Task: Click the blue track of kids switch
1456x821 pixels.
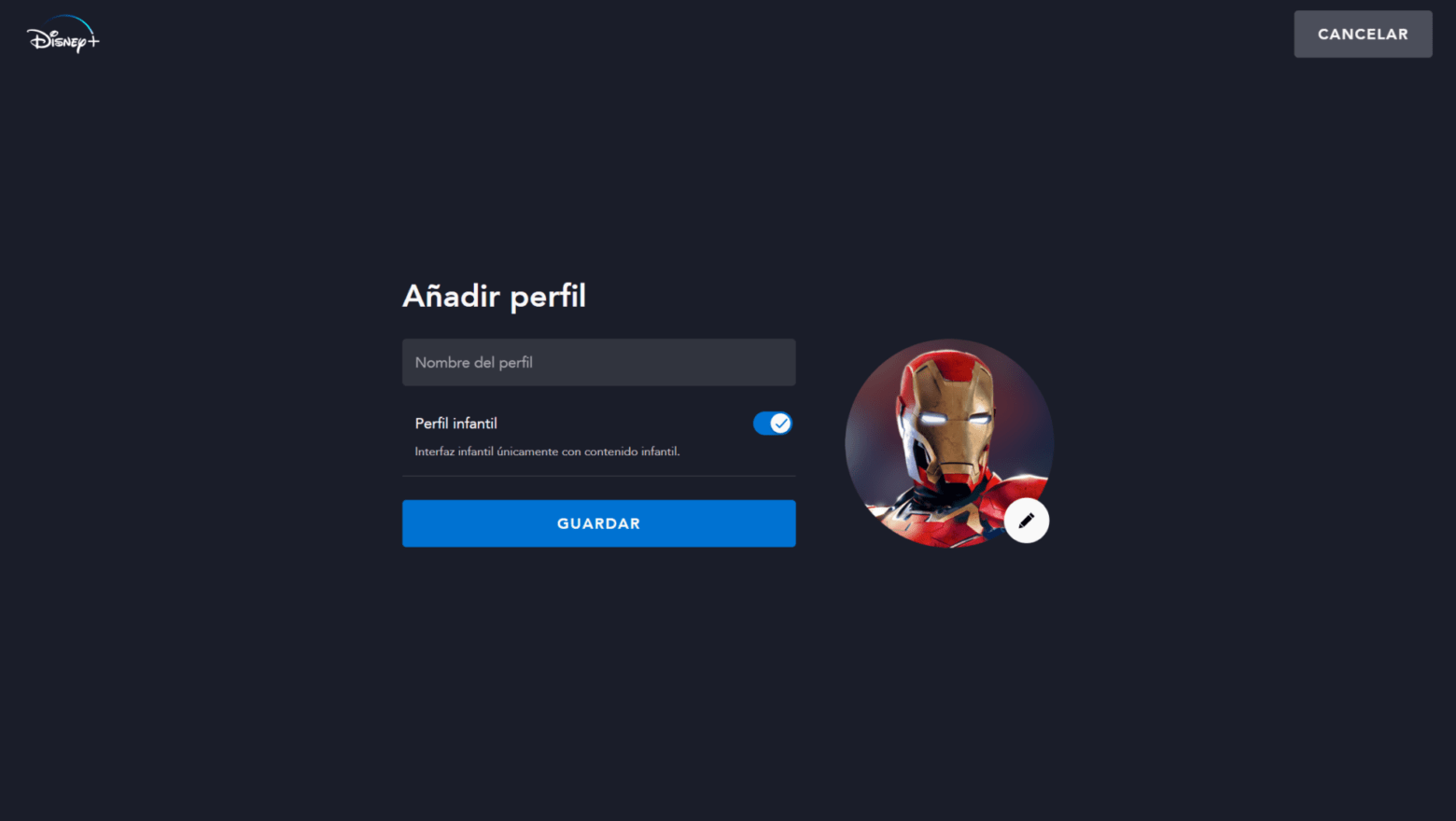Action: click(x=762, y=424)
